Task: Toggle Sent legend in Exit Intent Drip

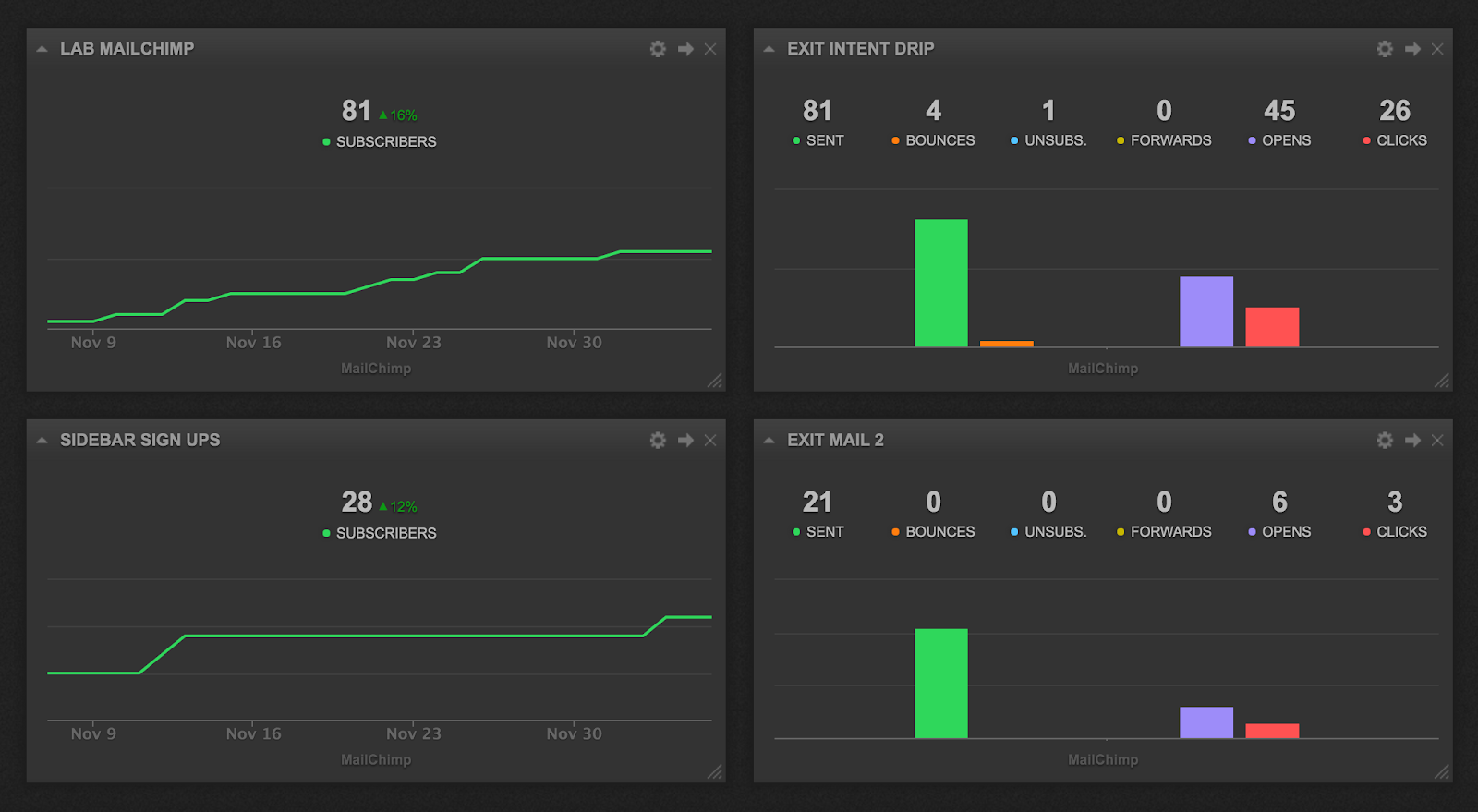Action: [x=818, y=140]
